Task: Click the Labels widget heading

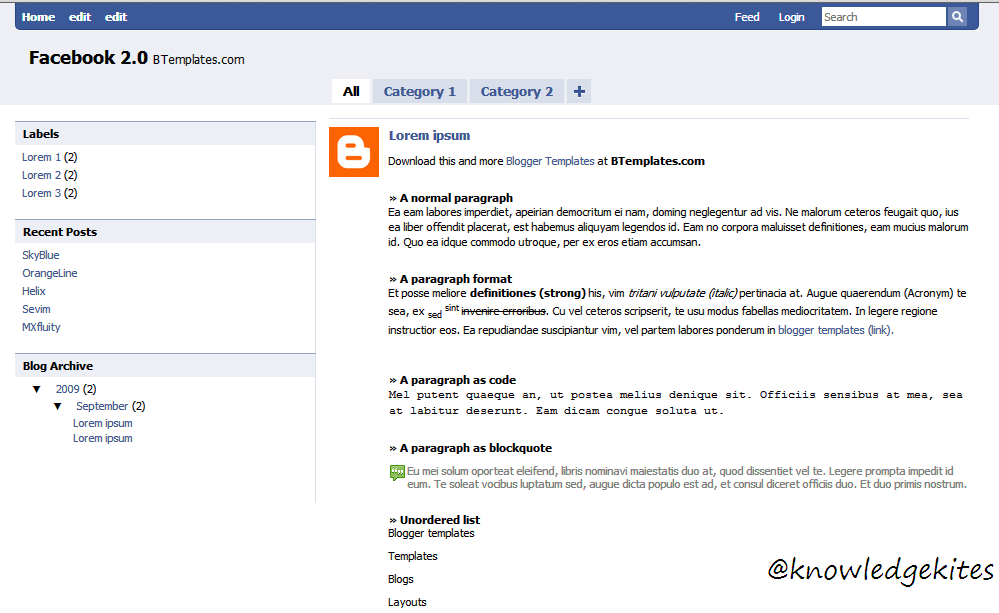Action: [x=41, y=134]
